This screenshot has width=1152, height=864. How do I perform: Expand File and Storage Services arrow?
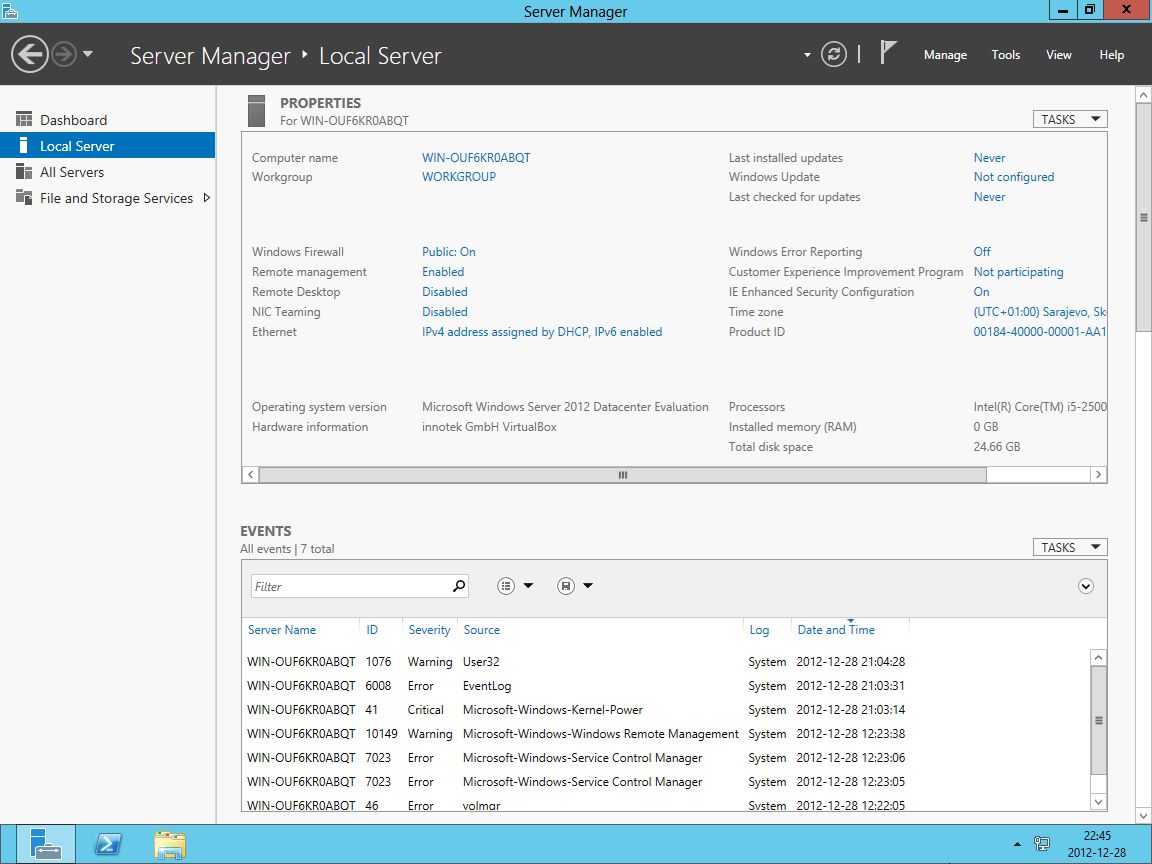206,198
